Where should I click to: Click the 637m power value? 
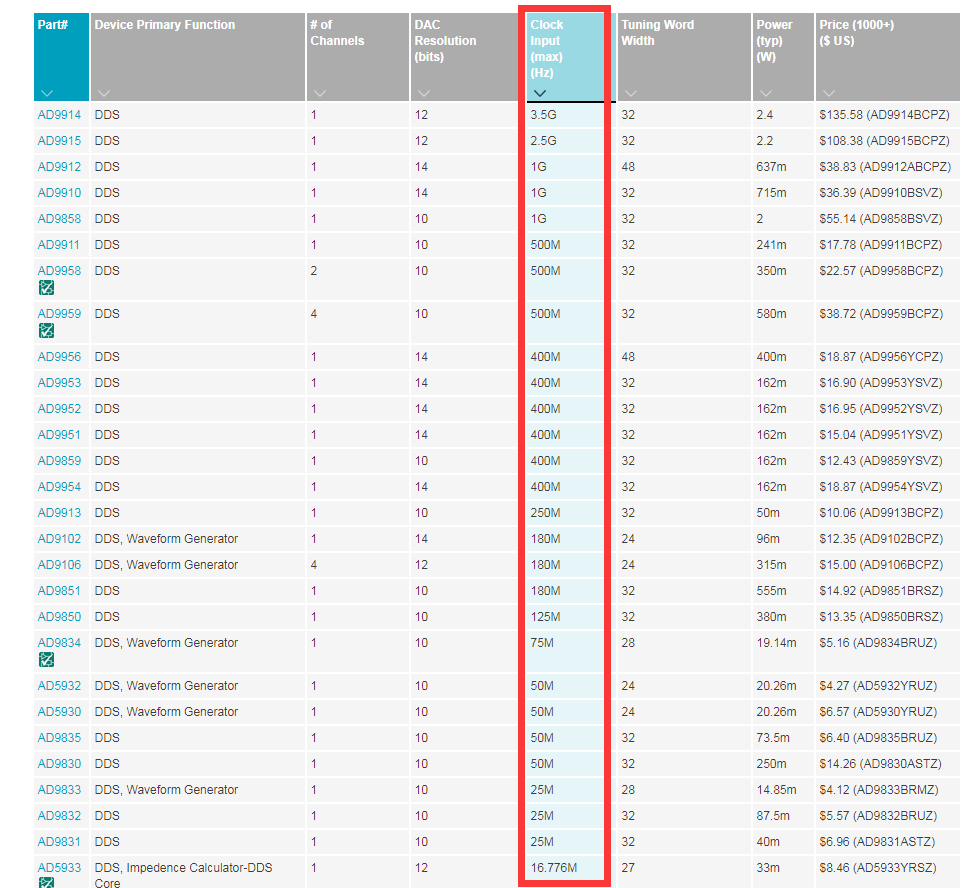pyautogui.click(x=771, y=167)
